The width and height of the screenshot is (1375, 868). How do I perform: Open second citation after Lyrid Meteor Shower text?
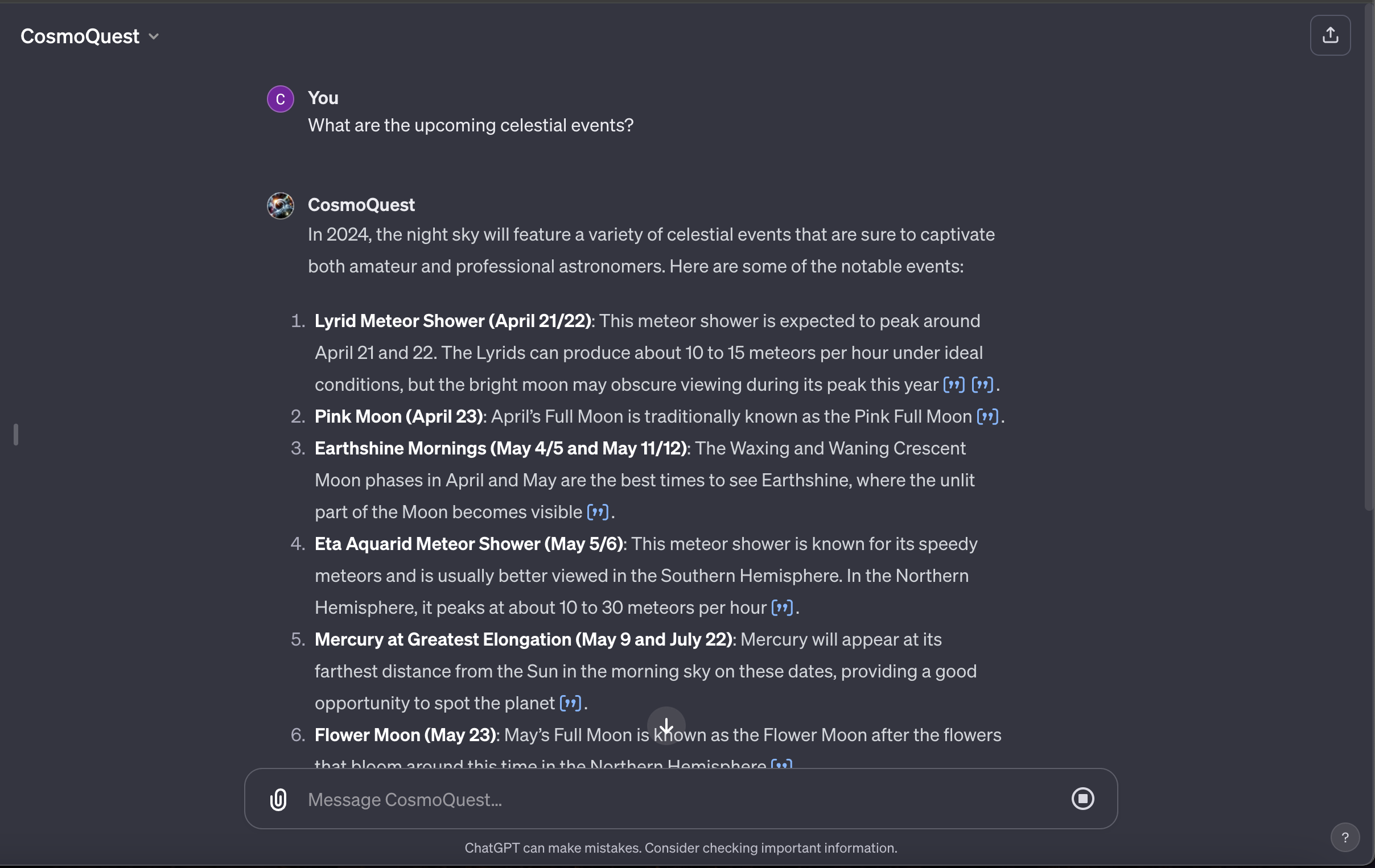(982, 385)
